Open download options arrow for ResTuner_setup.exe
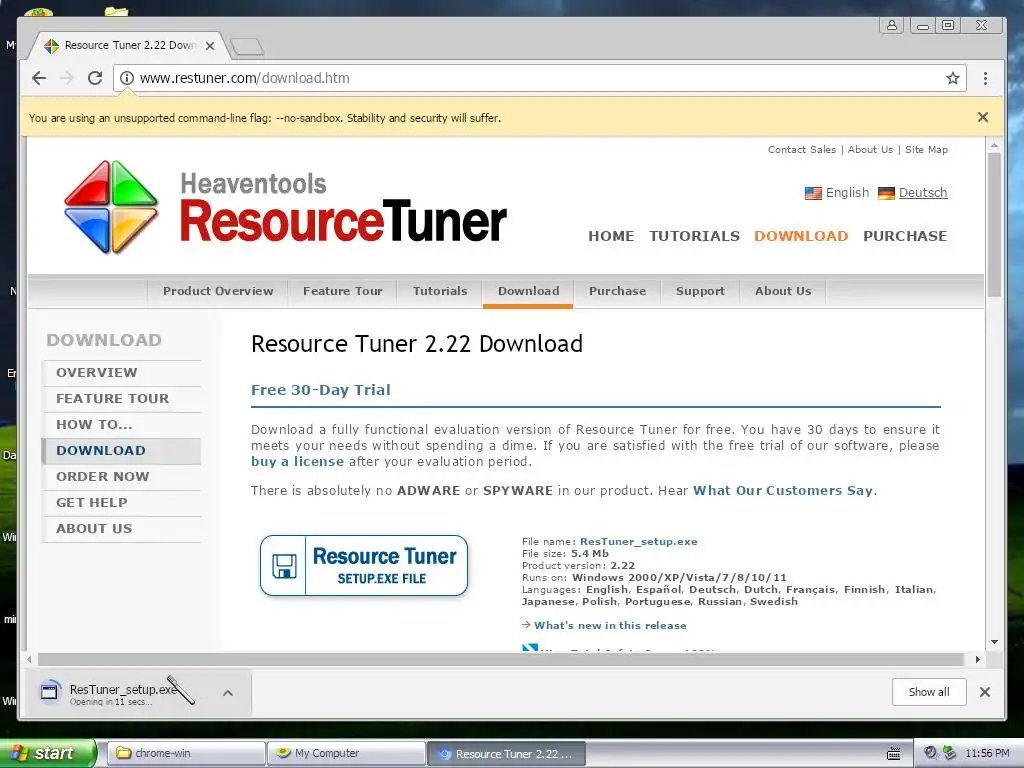This screenshot has height=768, width=1024. pos(228,693)
